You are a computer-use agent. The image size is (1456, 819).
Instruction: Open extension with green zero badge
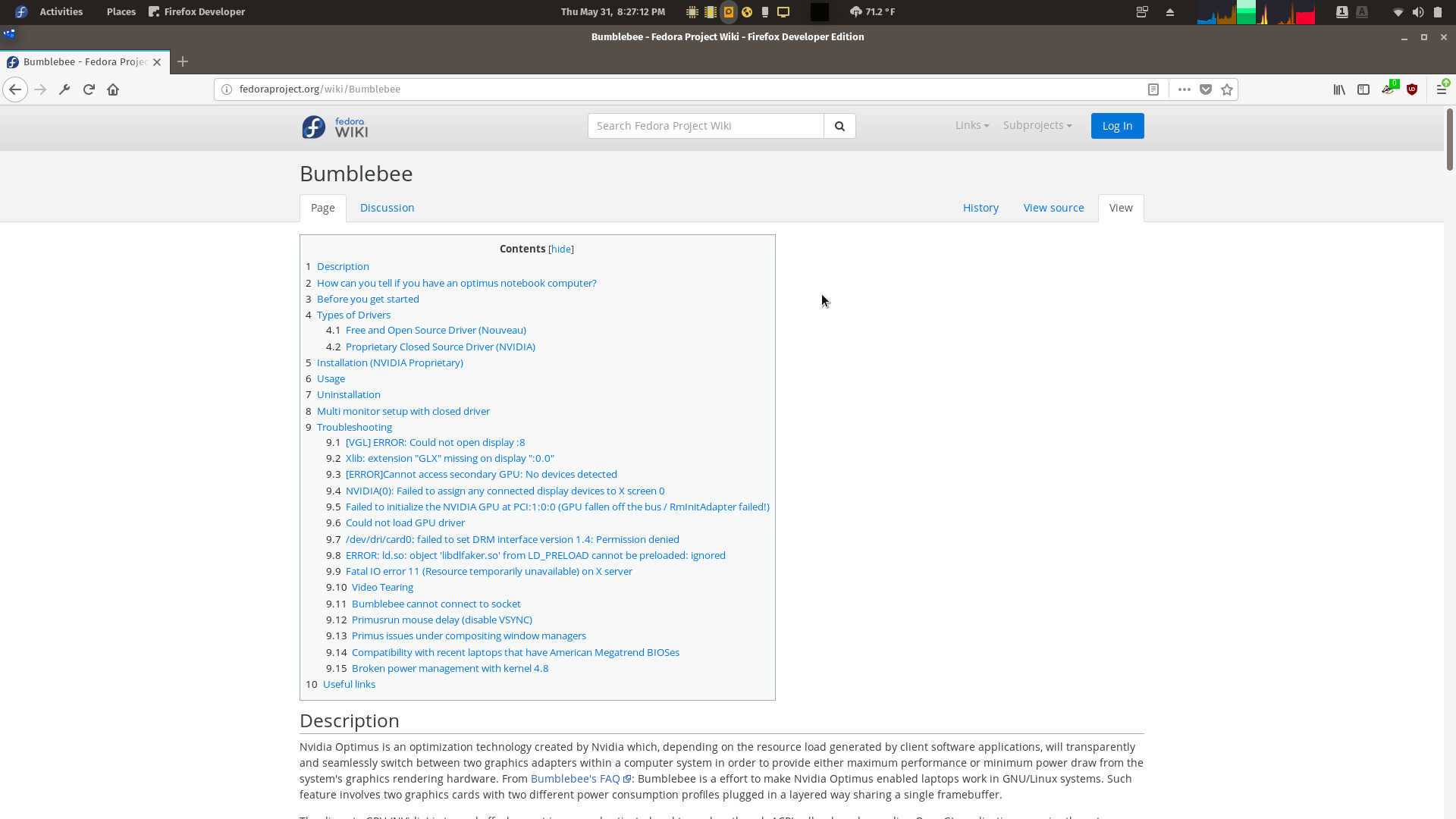(x=1389, y=89)
